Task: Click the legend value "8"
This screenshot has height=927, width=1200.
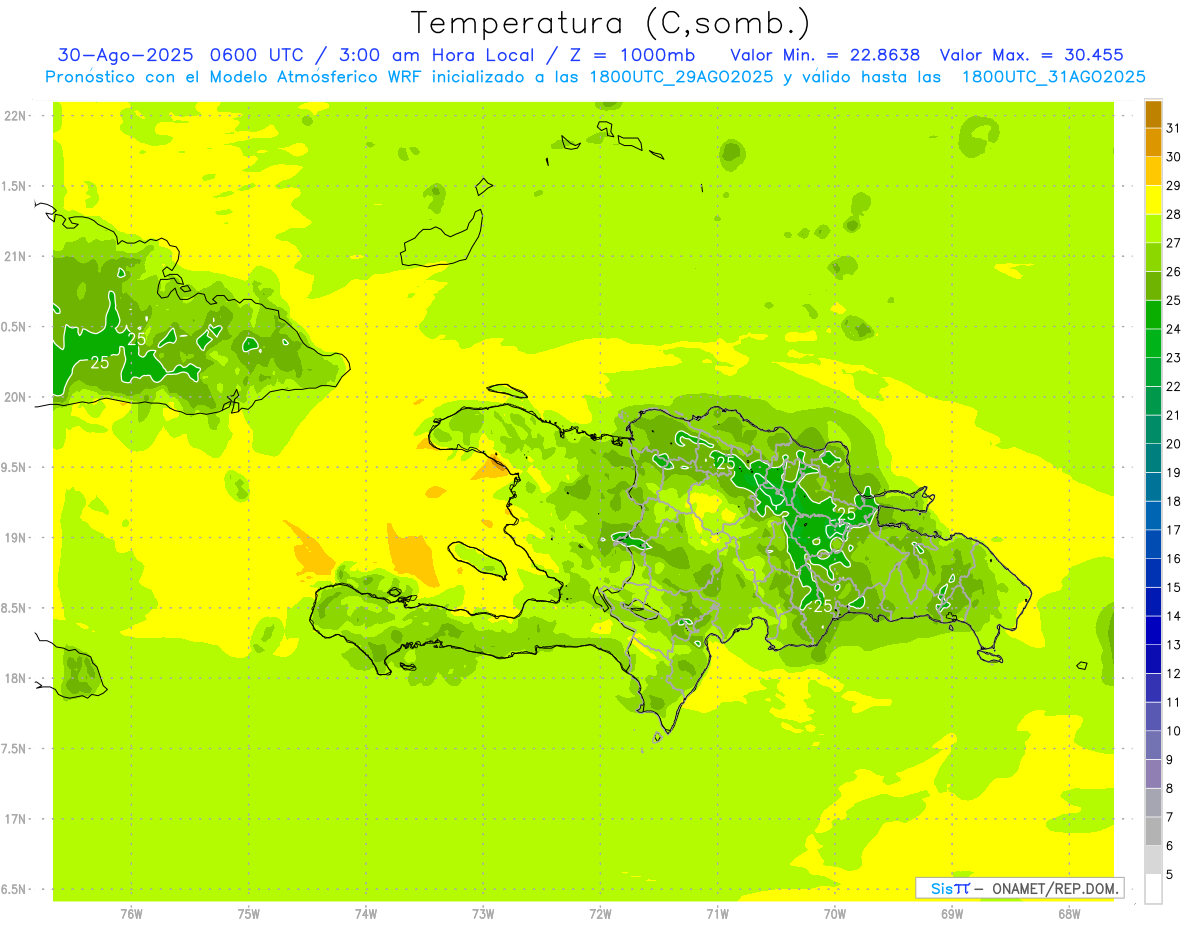Action: [x=1170, y=788]
